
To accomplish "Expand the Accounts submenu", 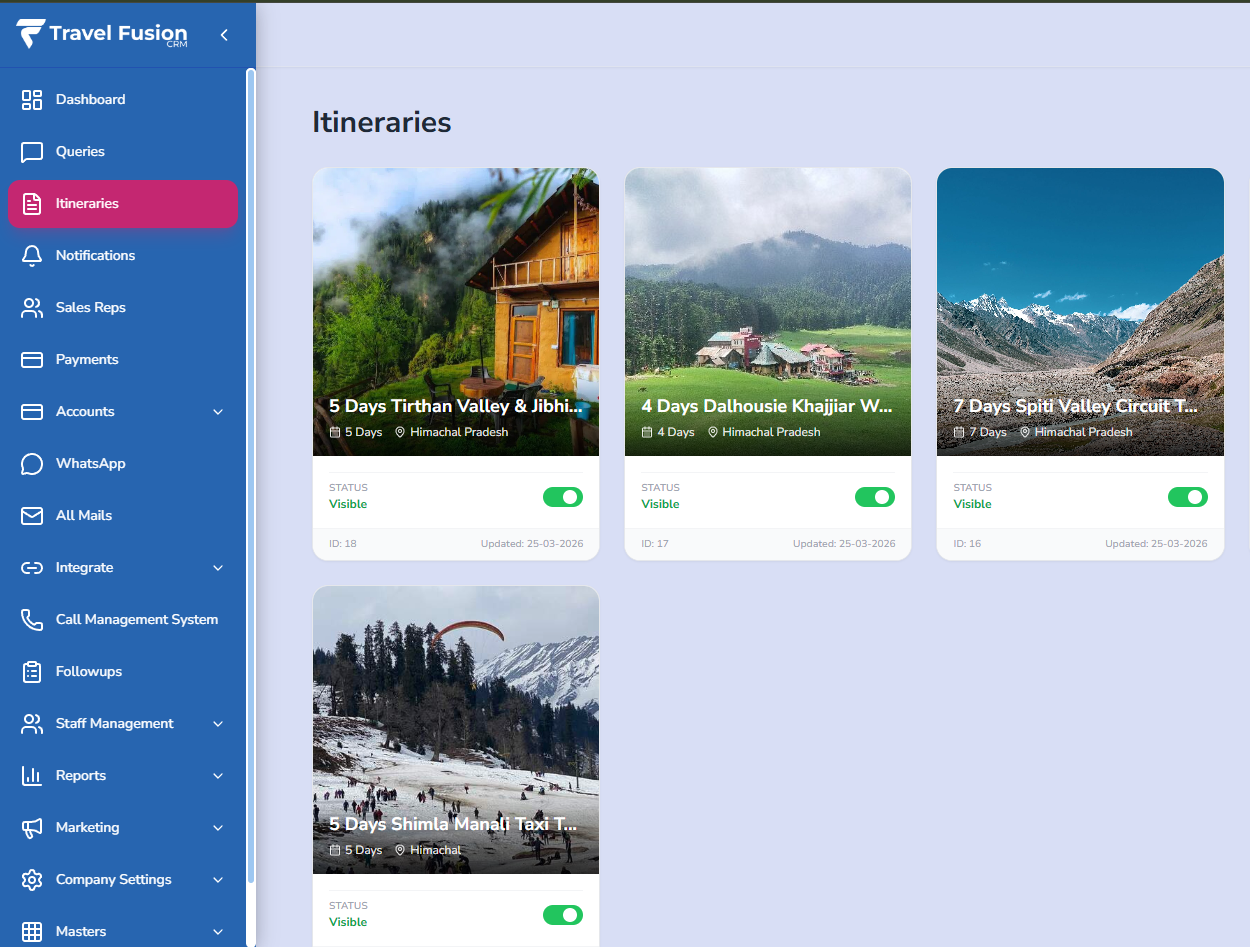I will point(218,412).
